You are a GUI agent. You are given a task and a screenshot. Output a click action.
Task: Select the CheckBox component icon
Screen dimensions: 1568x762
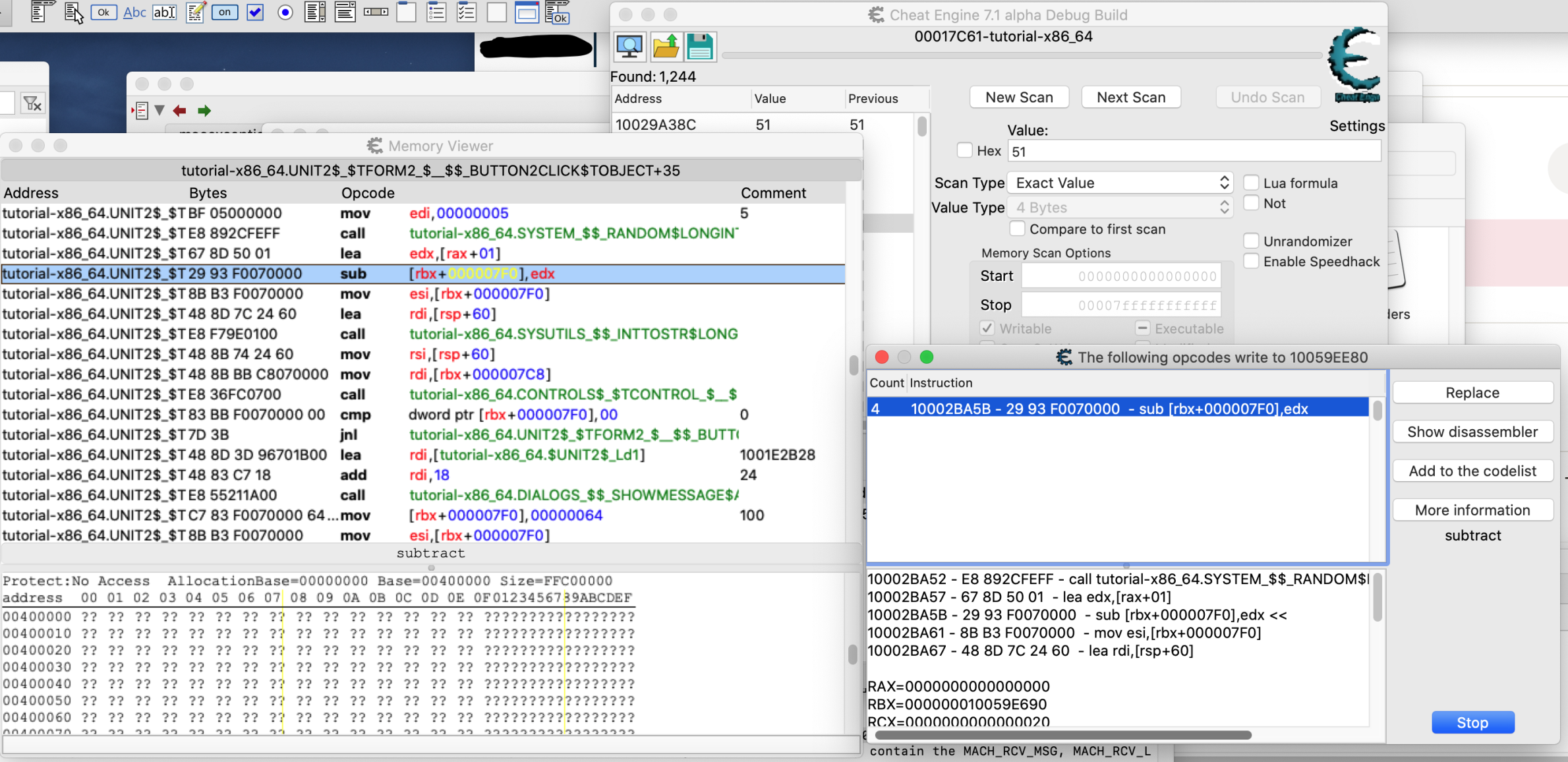(x=255, y=12)
